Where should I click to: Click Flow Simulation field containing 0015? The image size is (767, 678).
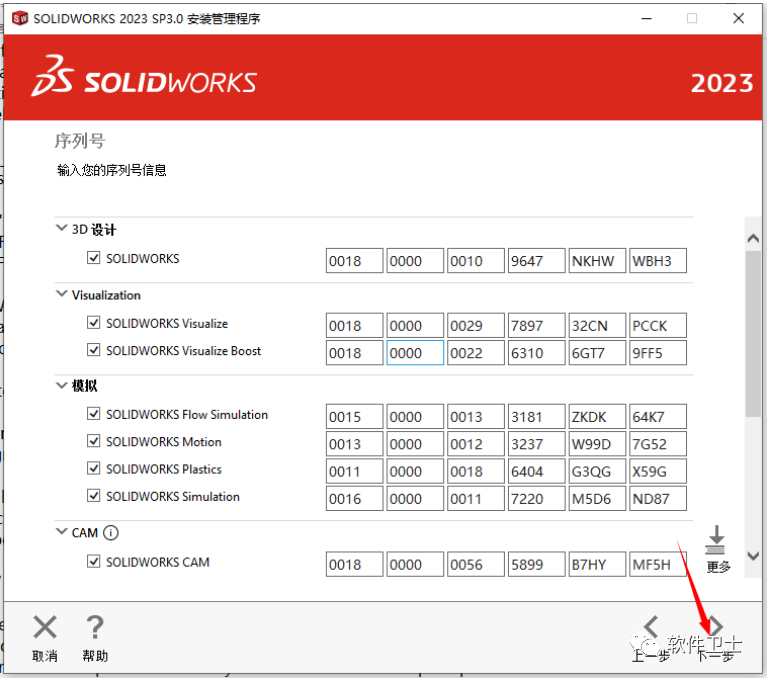point(355,416)
